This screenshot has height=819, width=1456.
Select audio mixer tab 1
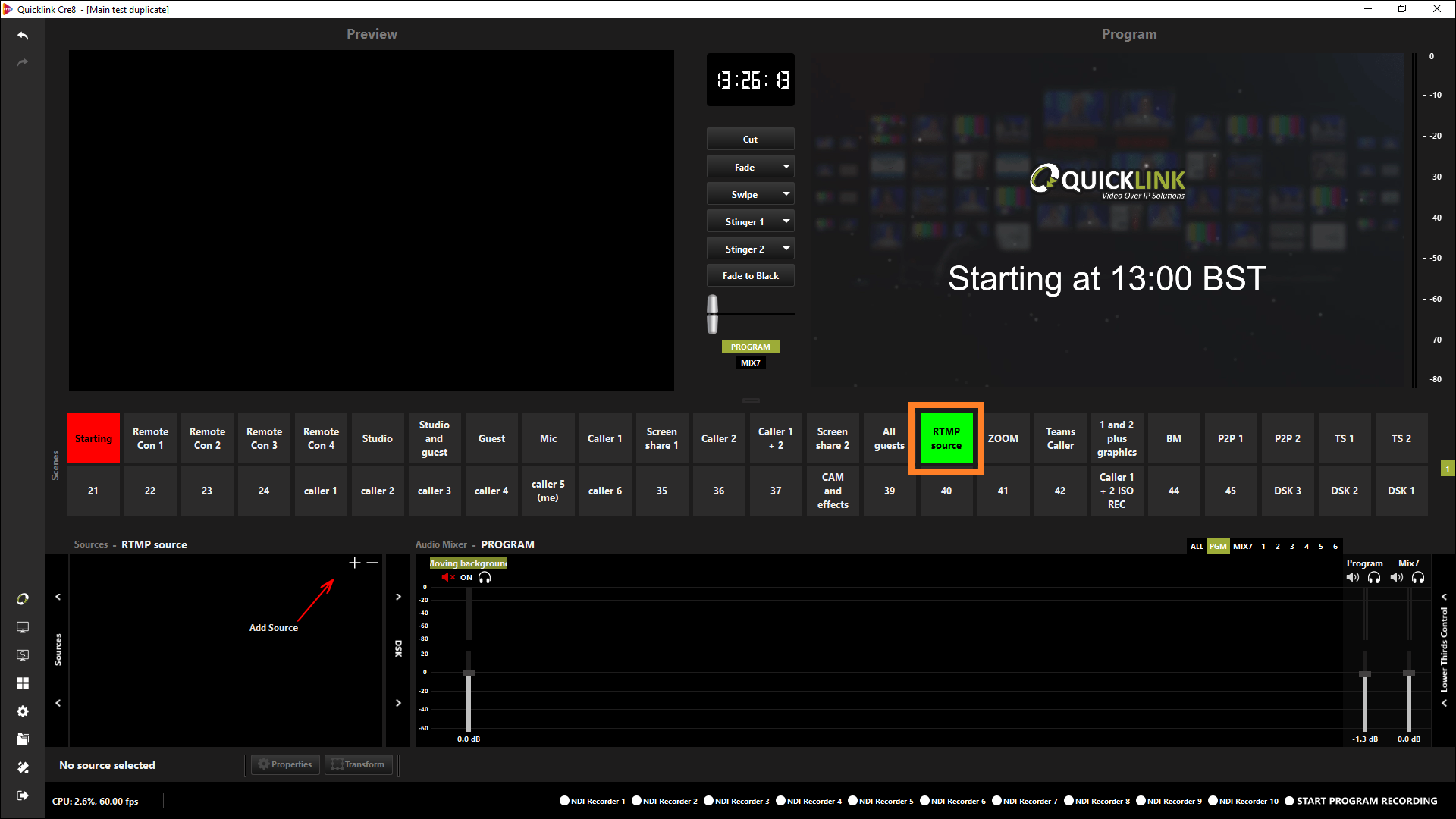1263,546
